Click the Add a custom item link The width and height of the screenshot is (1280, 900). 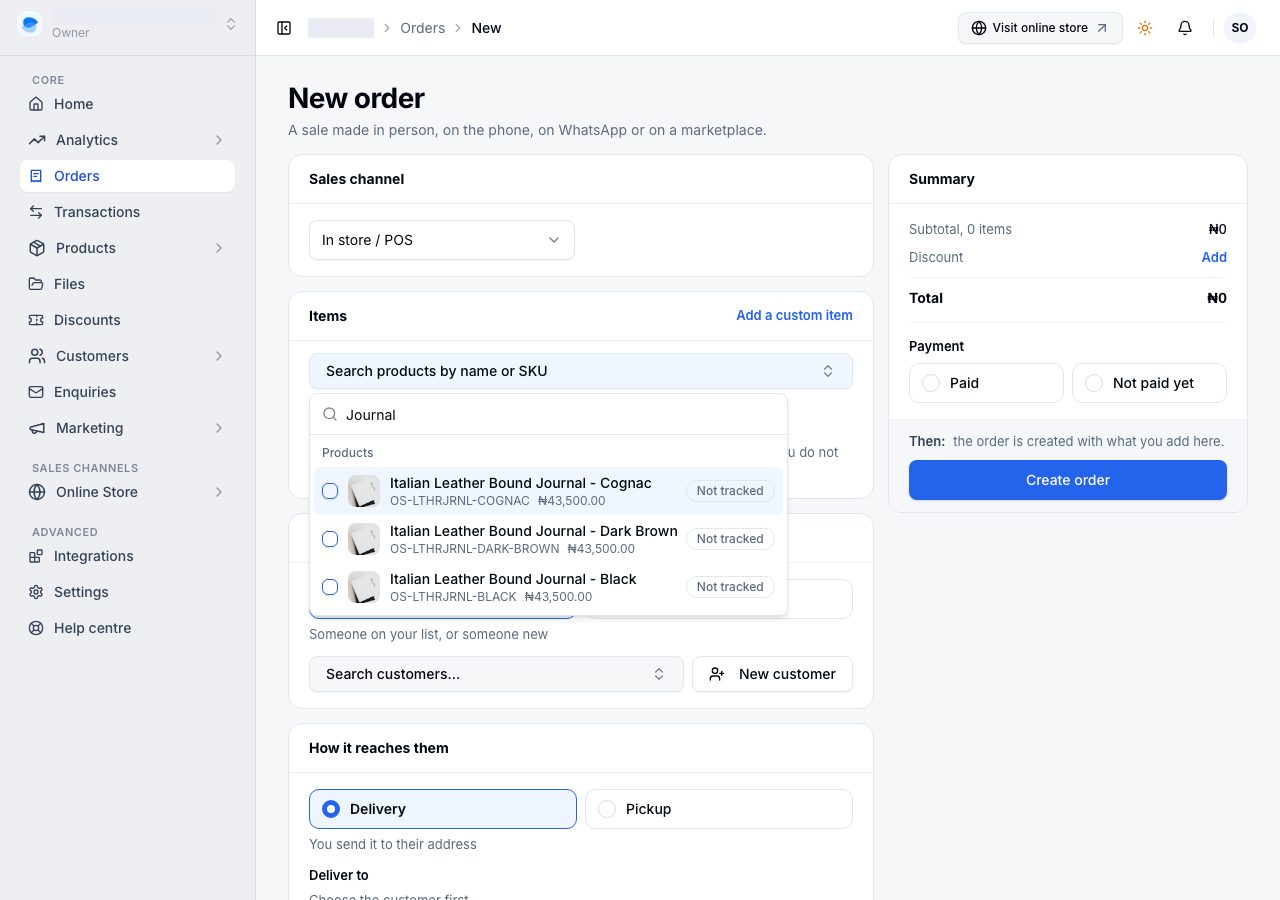click(x=794, y=315)
